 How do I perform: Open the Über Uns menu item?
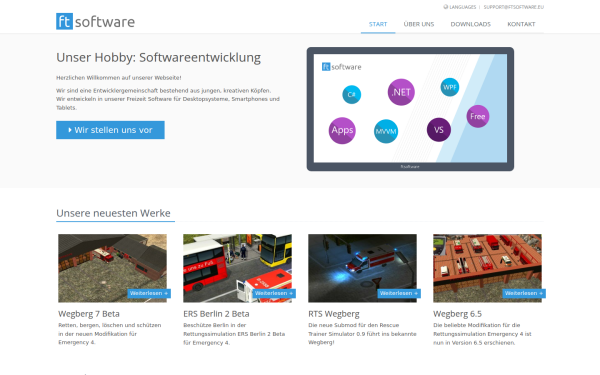pyautogui.click(x=419, y=24)
